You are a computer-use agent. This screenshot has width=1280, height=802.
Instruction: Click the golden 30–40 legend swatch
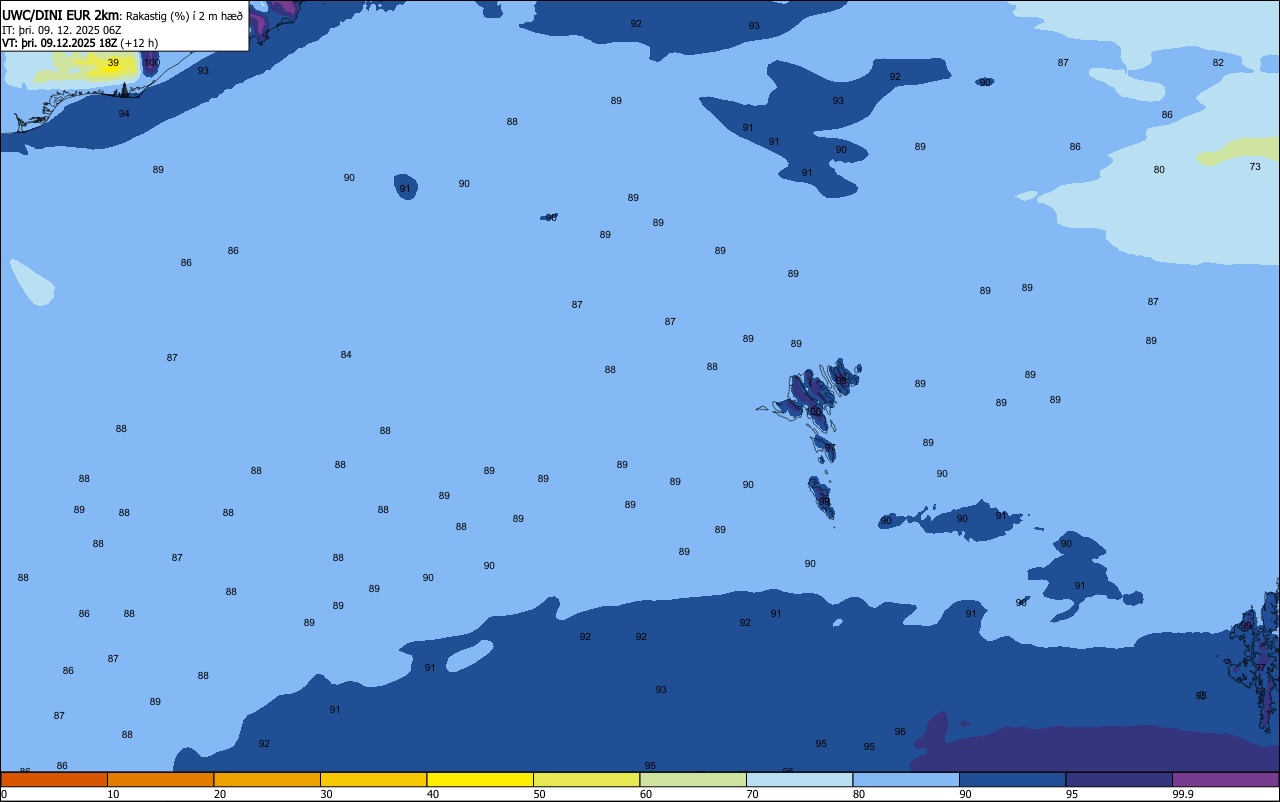373,779
